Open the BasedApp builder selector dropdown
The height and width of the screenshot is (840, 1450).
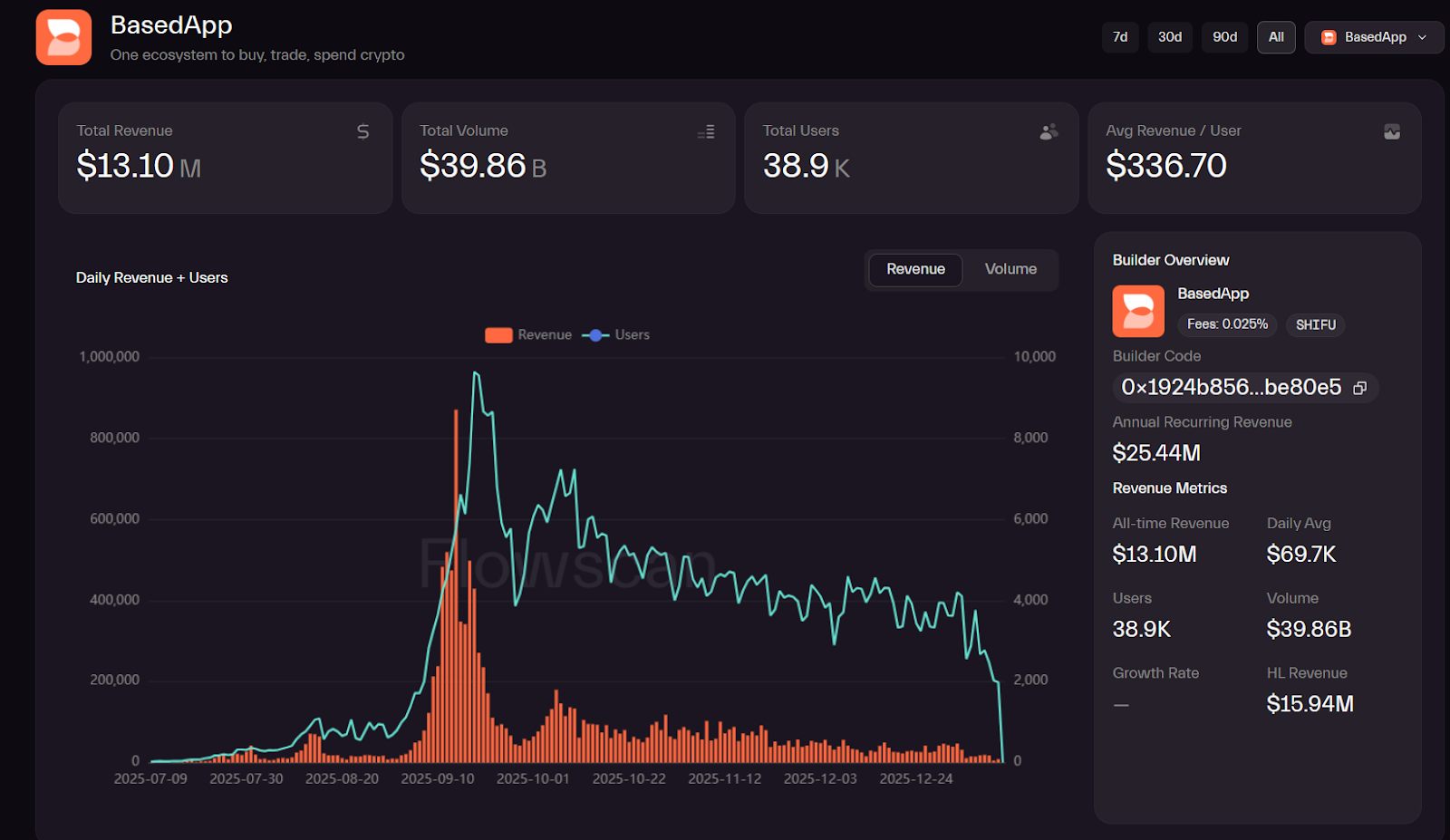pos(1373,37)
